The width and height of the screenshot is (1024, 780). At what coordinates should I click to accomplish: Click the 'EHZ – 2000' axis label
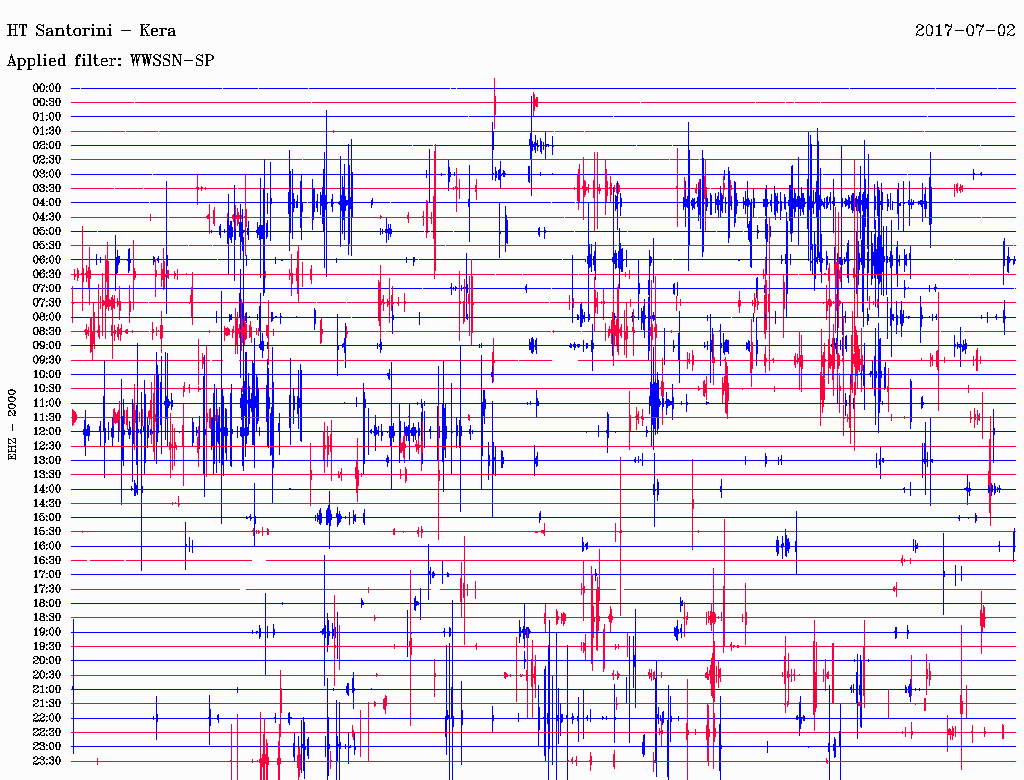click(x=12, y=425)
